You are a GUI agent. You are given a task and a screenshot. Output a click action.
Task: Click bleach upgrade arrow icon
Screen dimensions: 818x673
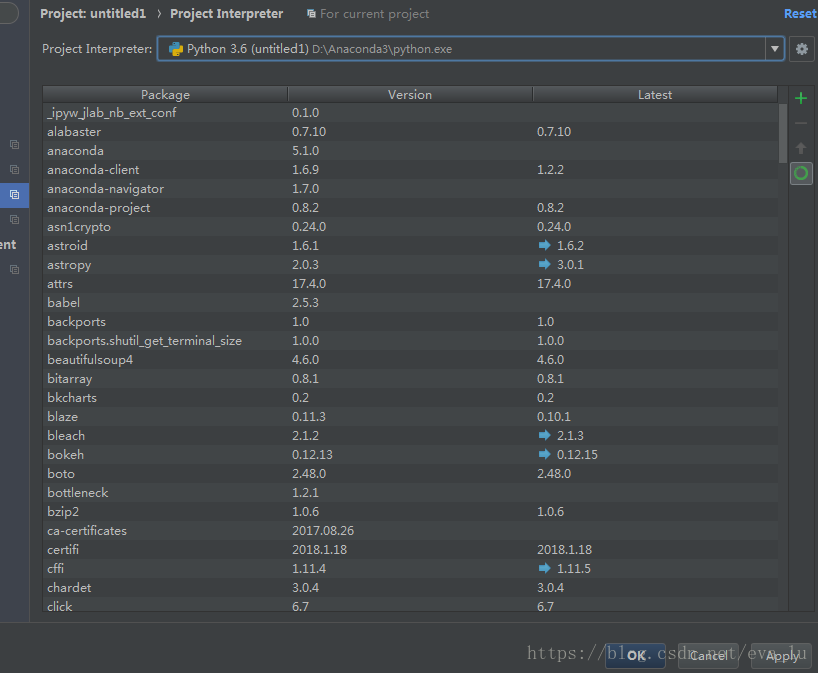pos(544,435)
